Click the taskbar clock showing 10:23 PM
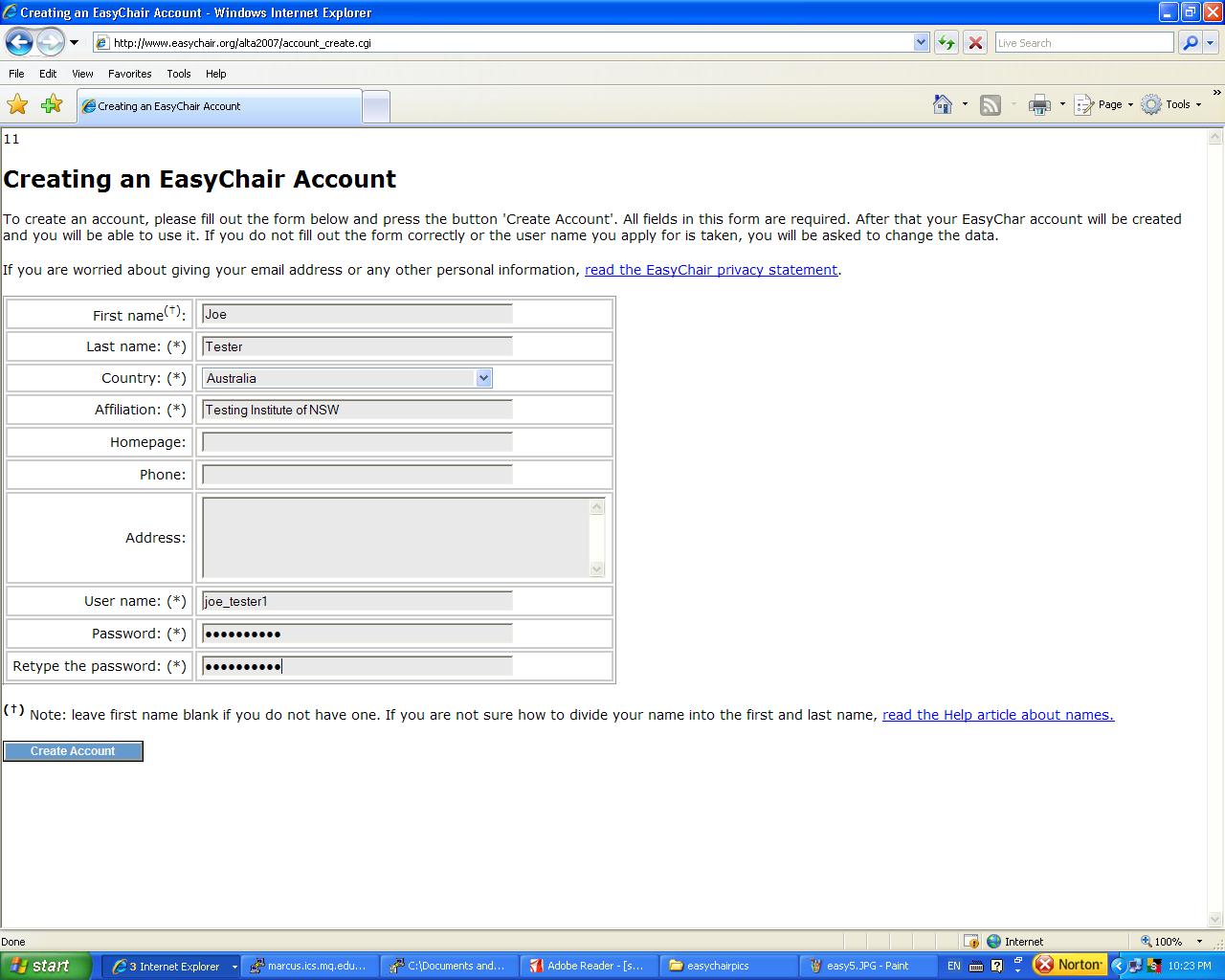The width and height of the screenshot is (1225, 980). (1190, 967)
